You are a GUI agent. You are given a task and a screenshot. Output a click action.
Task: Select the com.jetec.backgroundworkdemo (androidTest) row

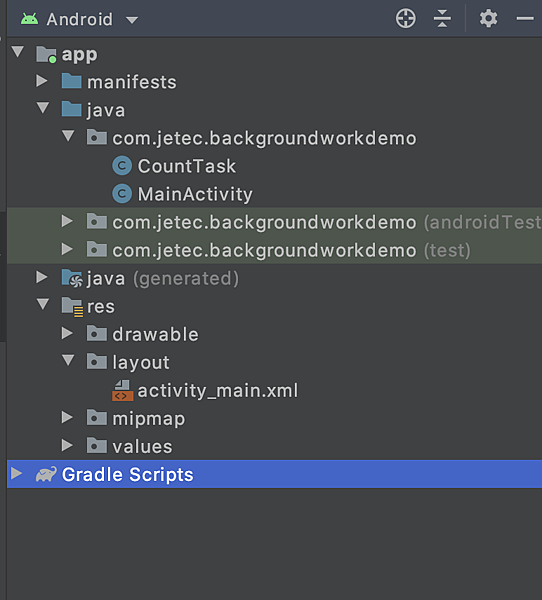274,222
